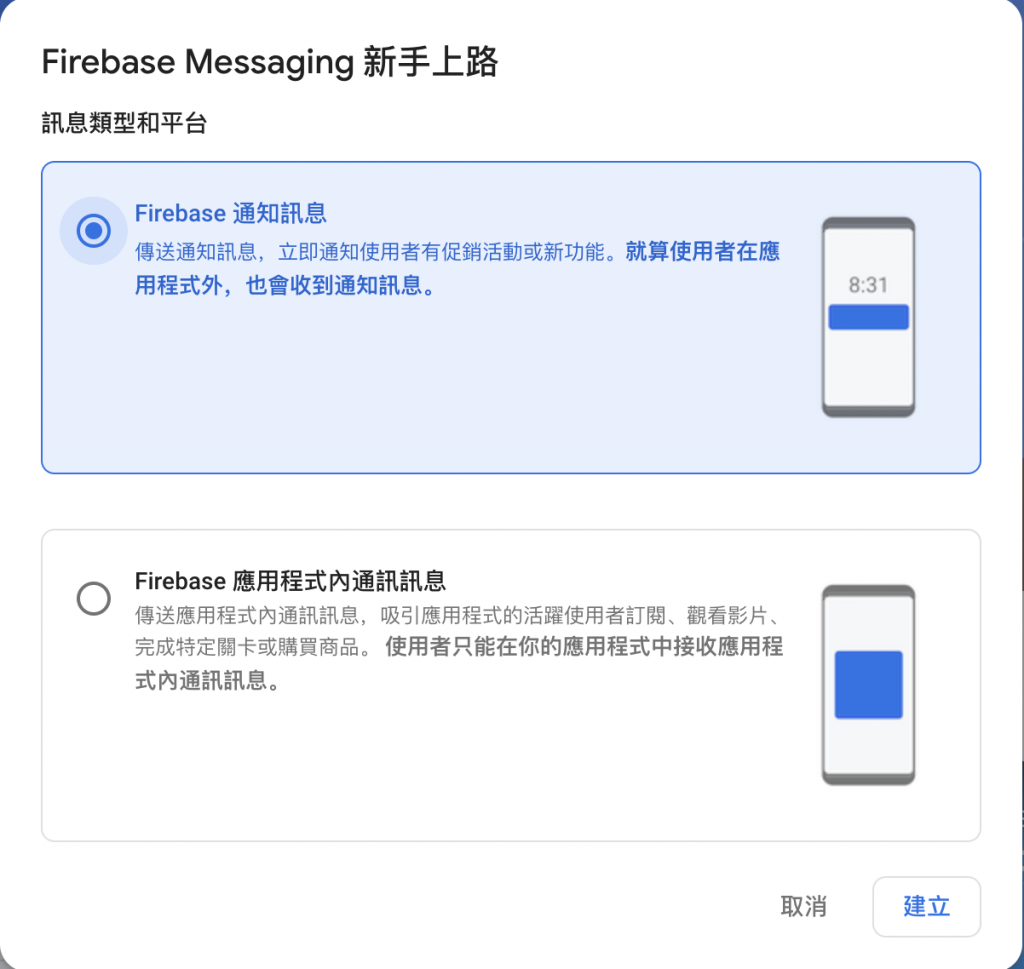Select the Firebase 應用程式內通訊訊息 radio button
This screenshot has height=969, width=1024.
point(93,598)
